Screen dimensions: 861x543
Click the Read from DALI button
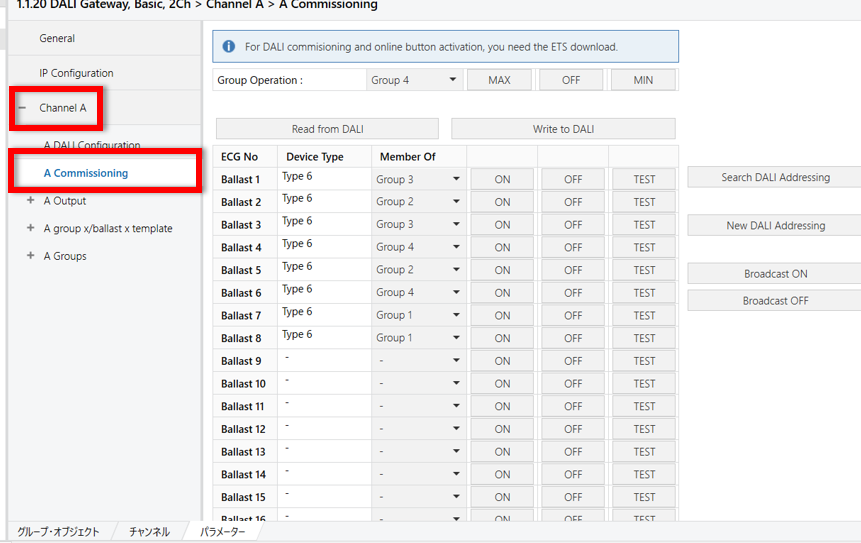coord(327,129)
